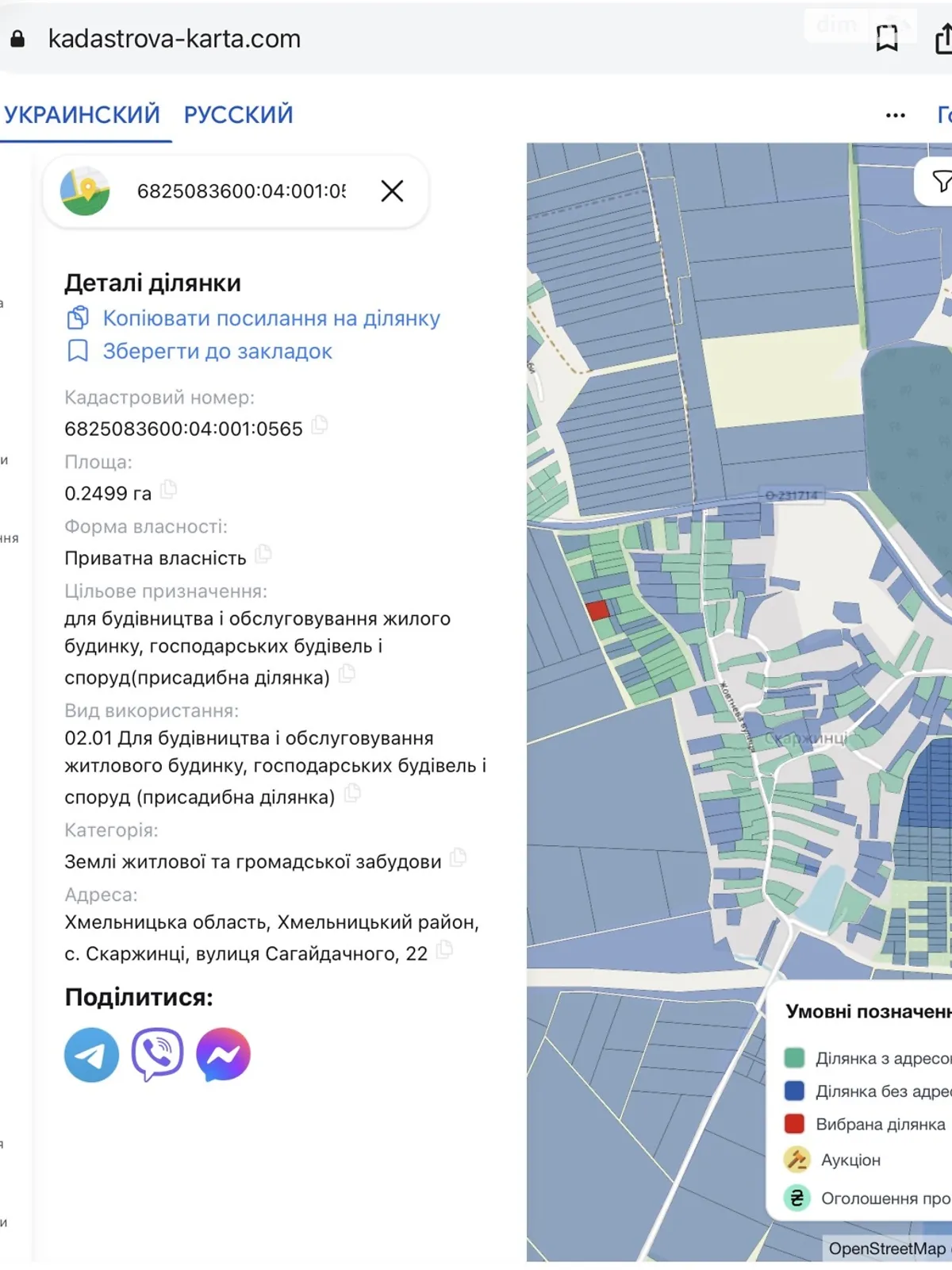Copy the cadastral number 0565 icon
Viewport: 952px width, 1270px height.
[320, 425]
